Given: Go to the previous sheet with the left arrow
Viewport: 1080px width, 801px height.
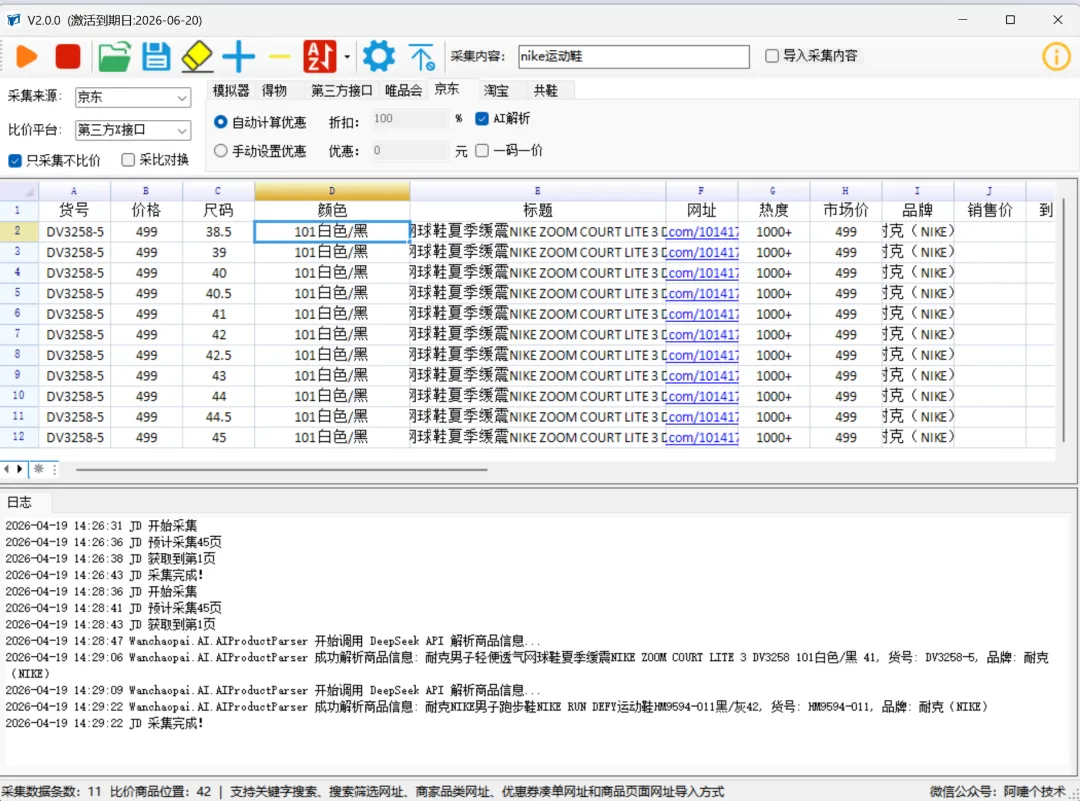Looking at the screenshot, I should pos(6,469).
